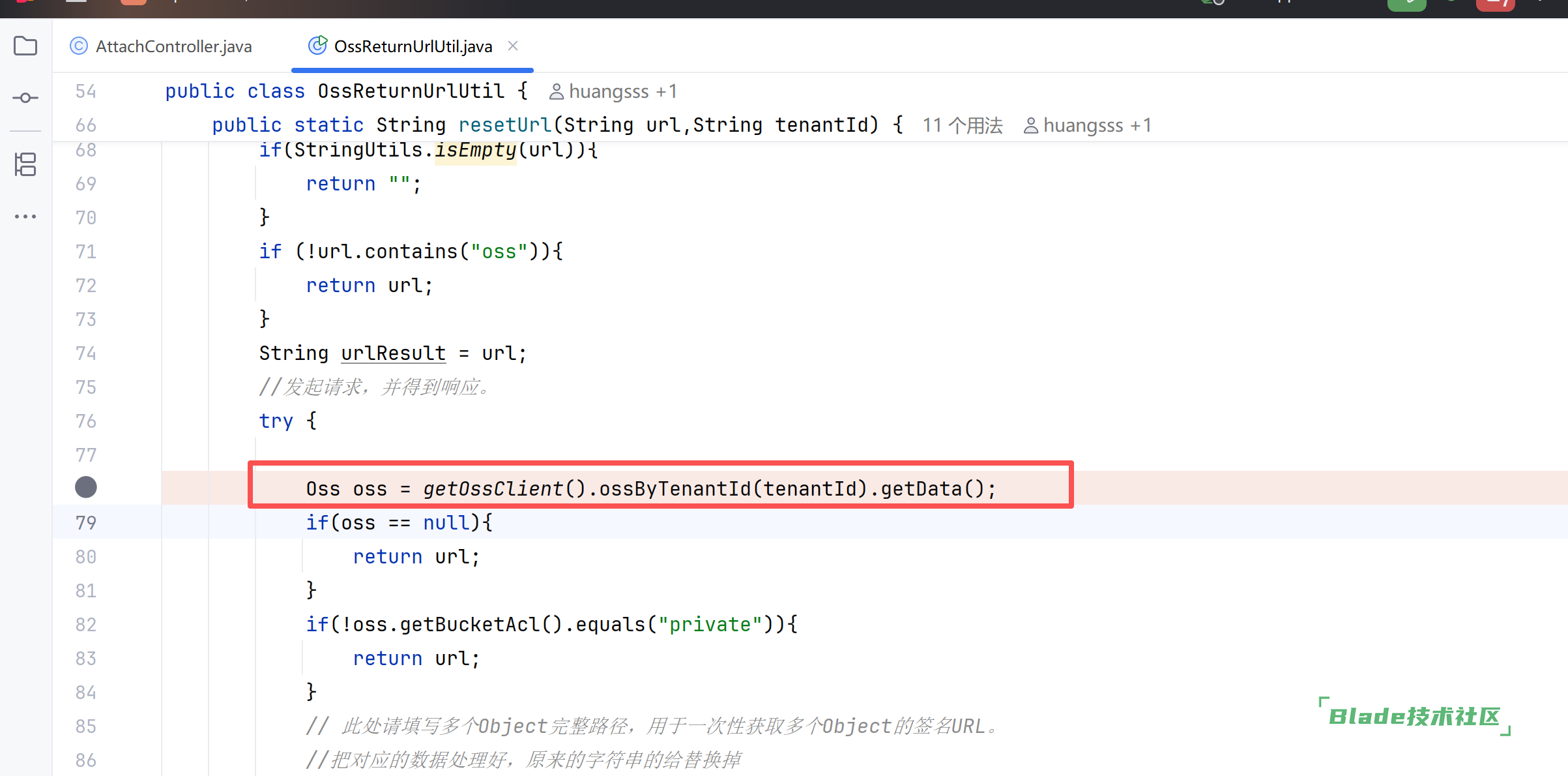Place the caret on the urlResult variable
The height and width of the screenshot is (776, 1568).
click(393, 353)
